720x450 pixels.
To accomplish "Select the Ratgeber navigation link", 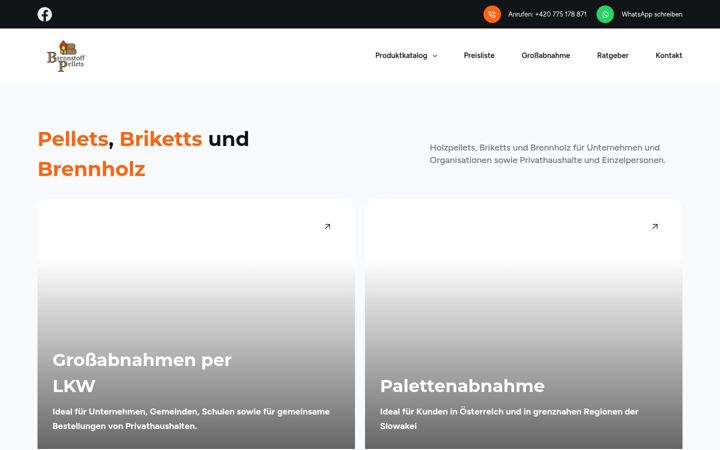I will tap(613, 56).
